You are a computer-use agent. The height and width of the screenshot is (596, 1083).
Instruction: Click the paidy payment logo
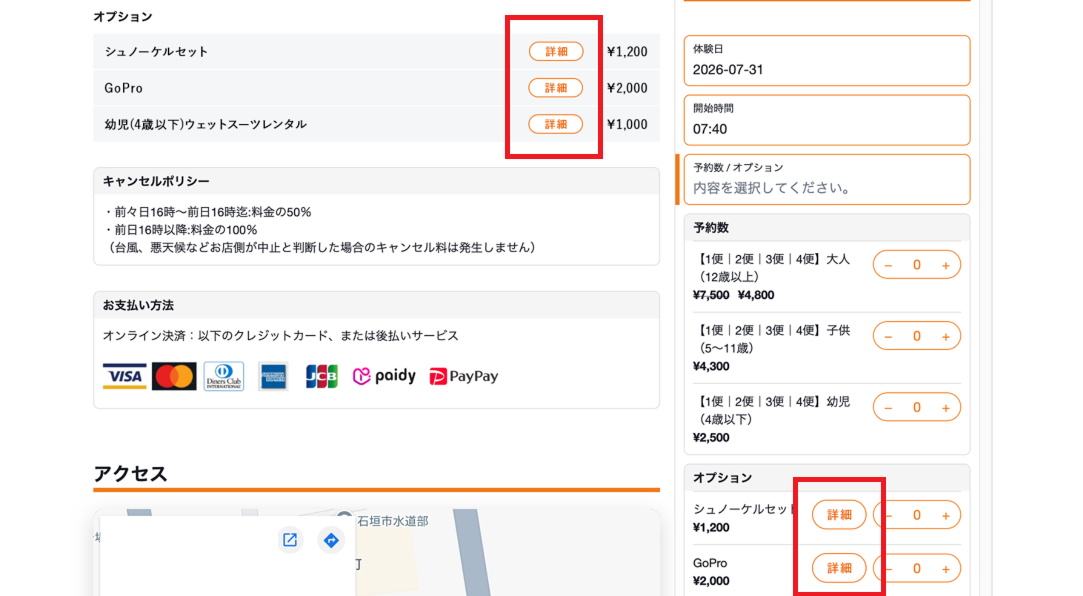click(x=384, y=376)
